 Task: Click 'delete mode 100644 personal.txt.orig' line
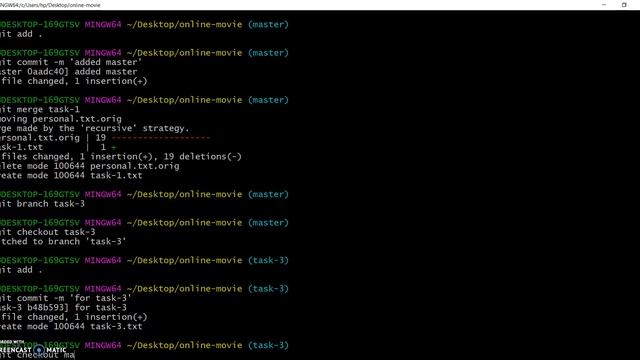point(90,166)
